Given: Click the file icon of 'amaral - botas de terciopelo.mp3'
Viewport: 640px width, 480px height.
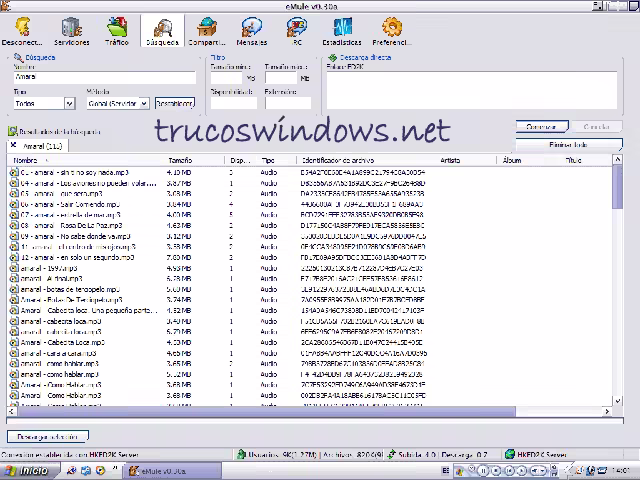Looking at the screenshot, I should coord(14,289).
